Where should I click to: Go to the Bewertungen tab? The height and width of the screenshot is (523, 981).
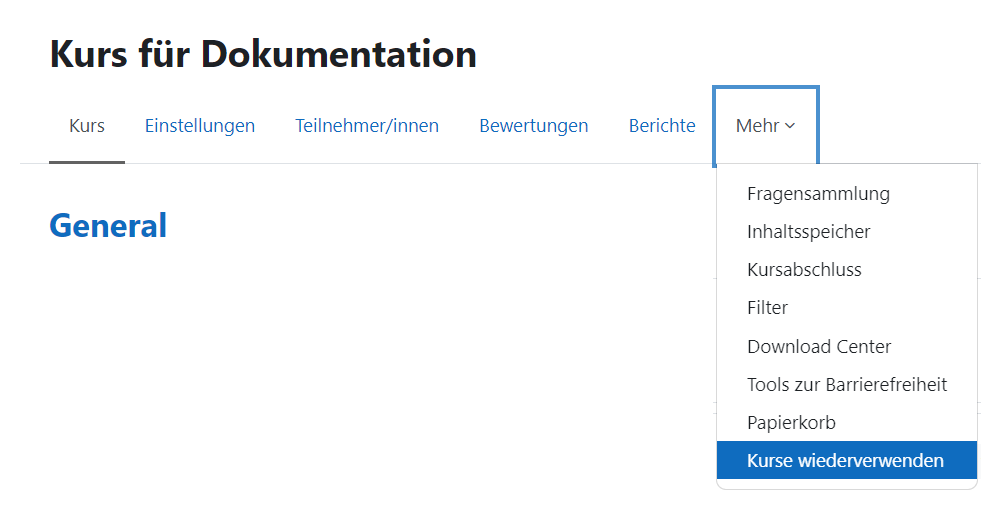click(x=534, y=126)
